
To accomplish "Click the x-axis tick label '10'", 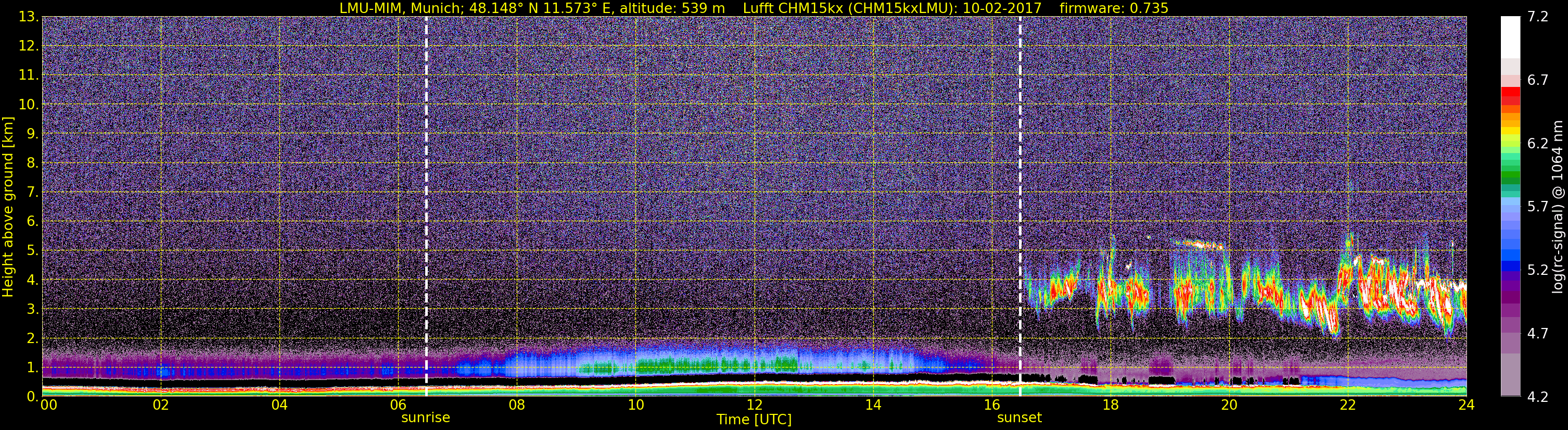I will pos(635,406).
